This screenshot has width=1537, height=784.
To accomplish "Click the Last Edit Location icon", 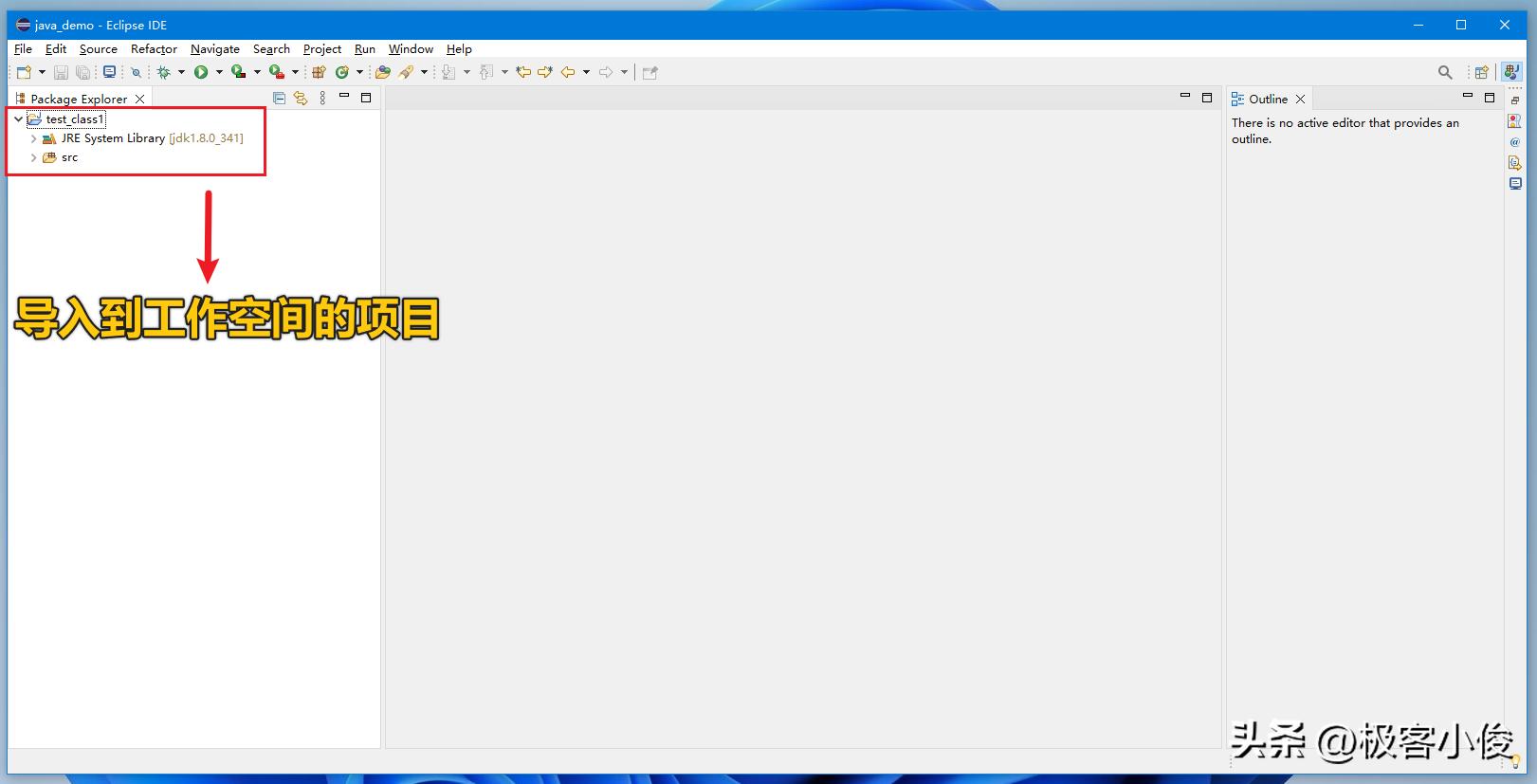I will (523, 72).
